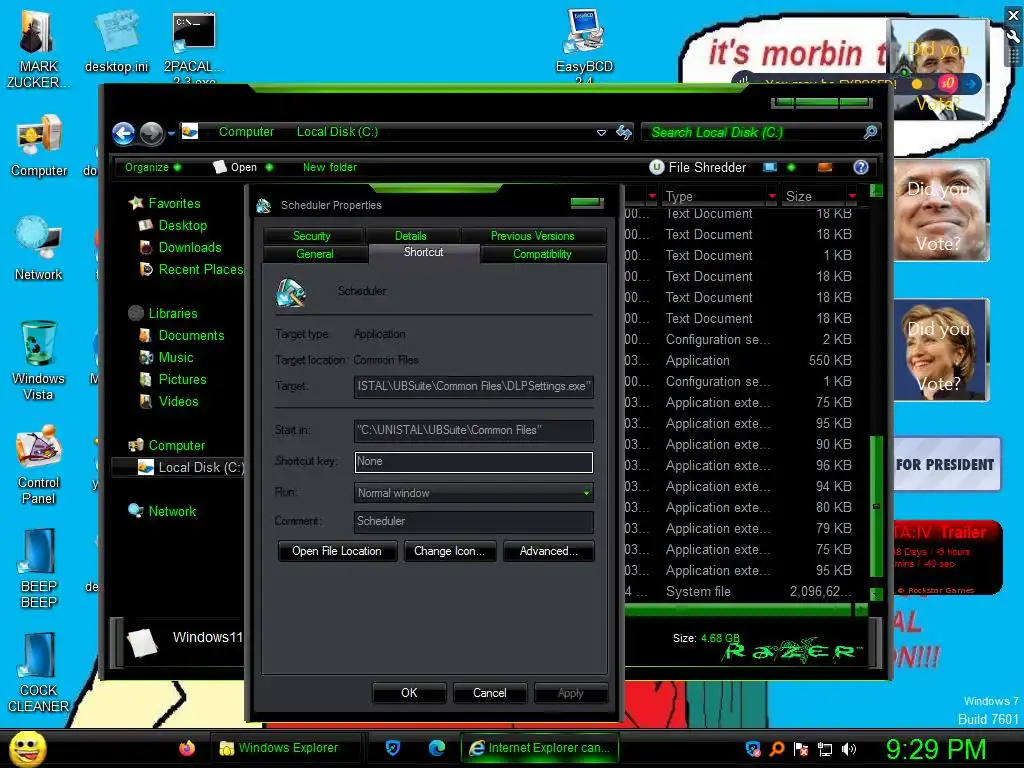1024x768 pixels.
Task: Select the Network desktop icon
Action: pos(39,248)
